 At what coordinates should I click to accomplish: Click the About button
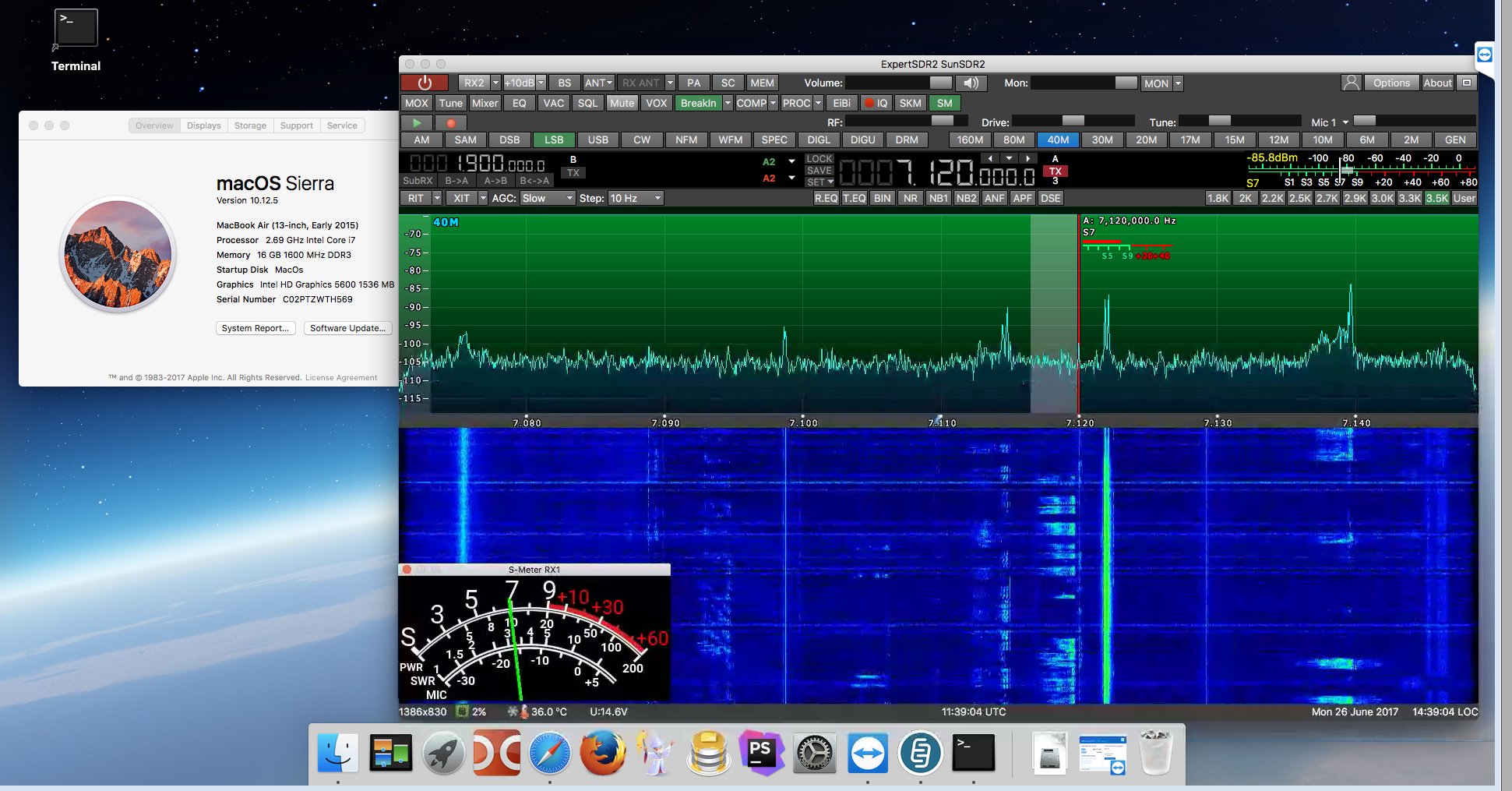(1437, 83)
